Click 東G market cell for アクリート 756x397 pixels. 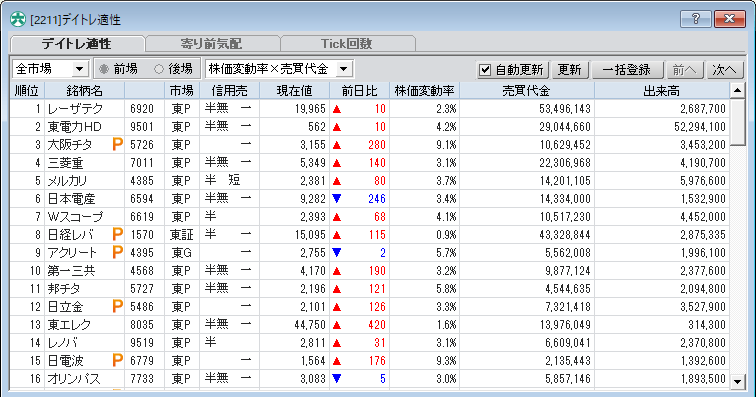(181, 253)
